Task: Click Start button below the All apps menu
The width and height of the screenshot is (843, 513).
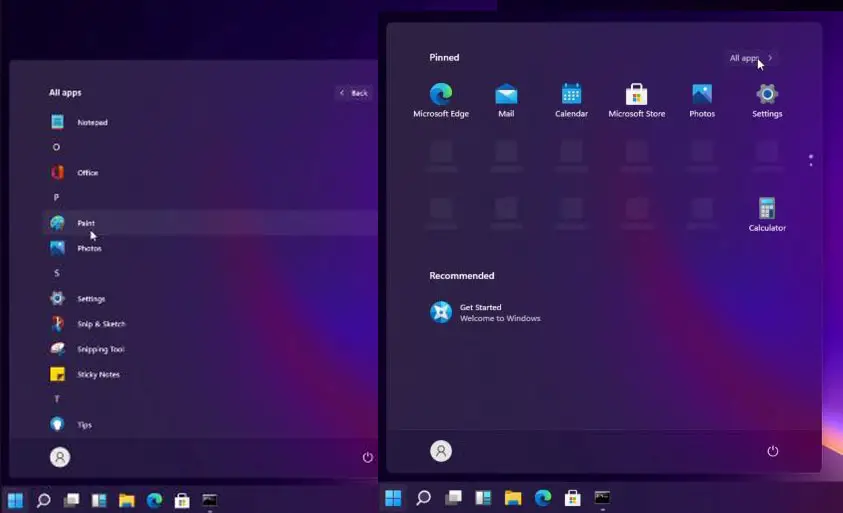Action: pos(16,500)
